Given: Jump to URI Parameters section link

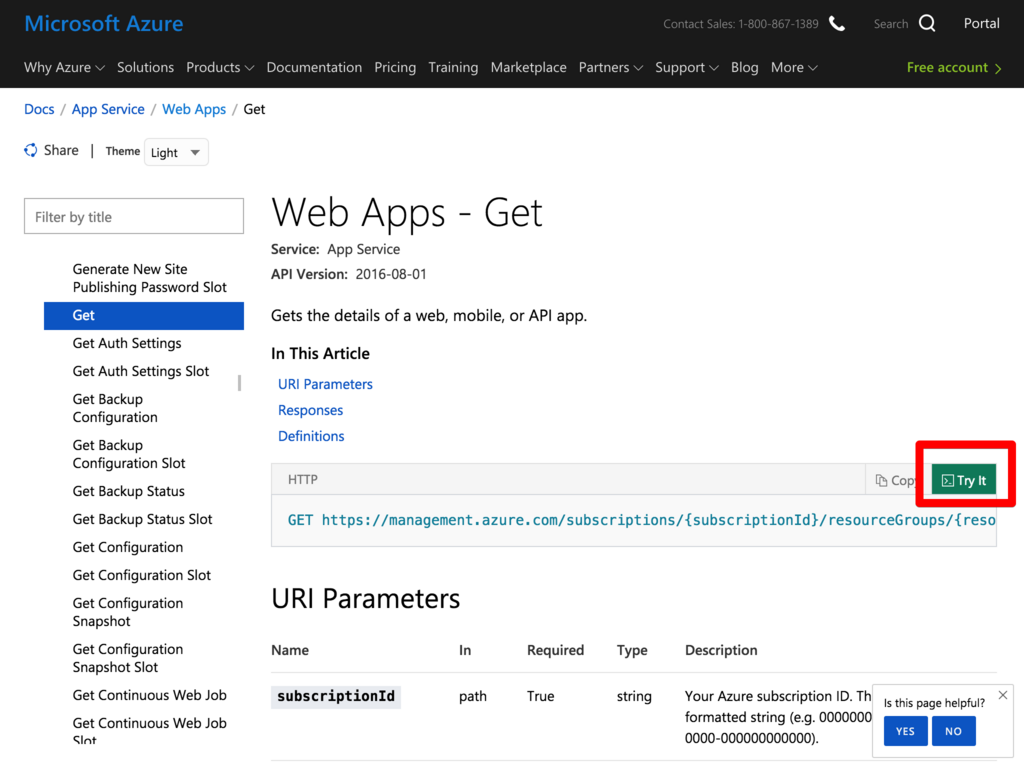Looking at the screenshot, I should click(x=325, y=384).
